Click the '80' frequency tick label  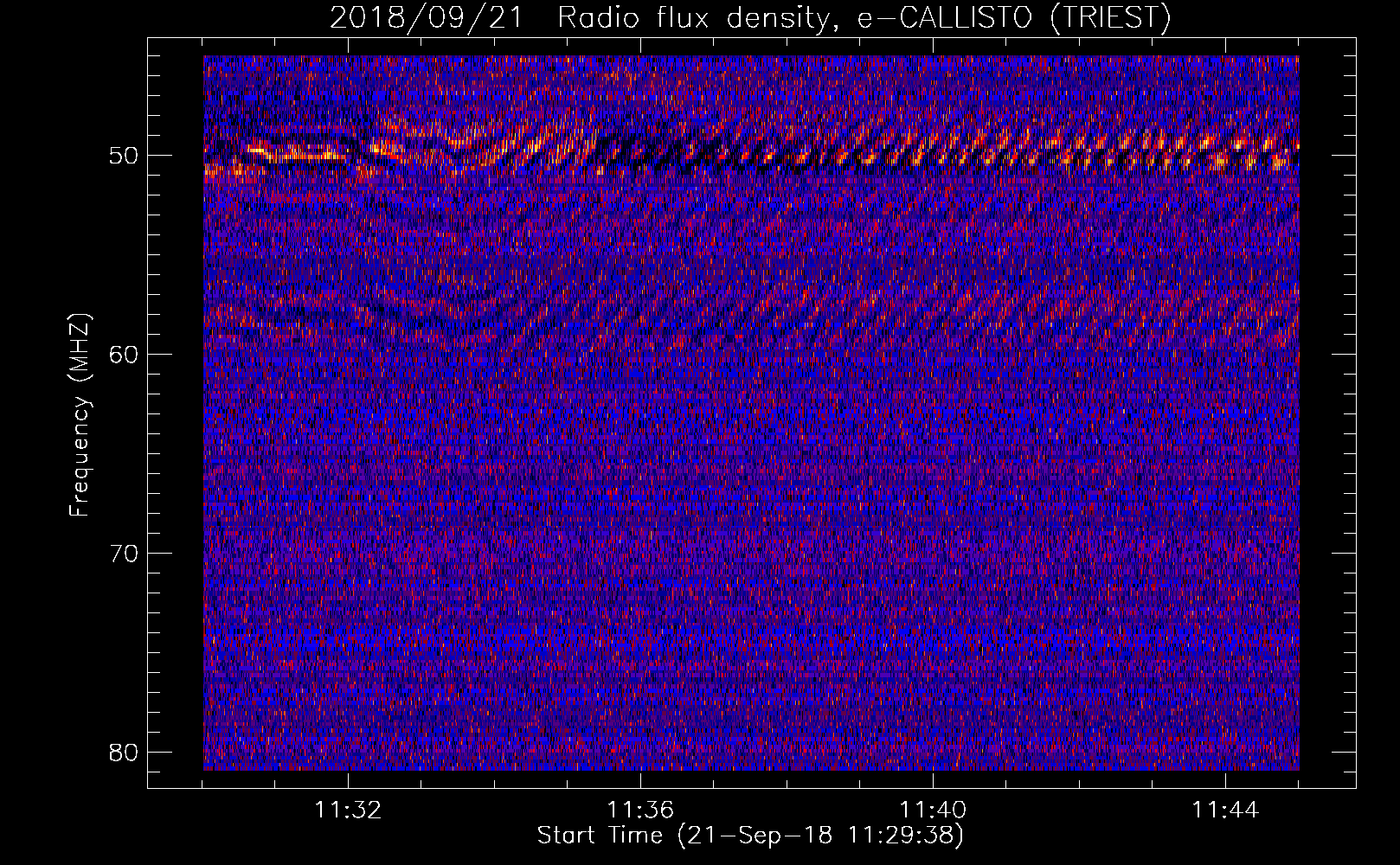[x=124, y=752]
